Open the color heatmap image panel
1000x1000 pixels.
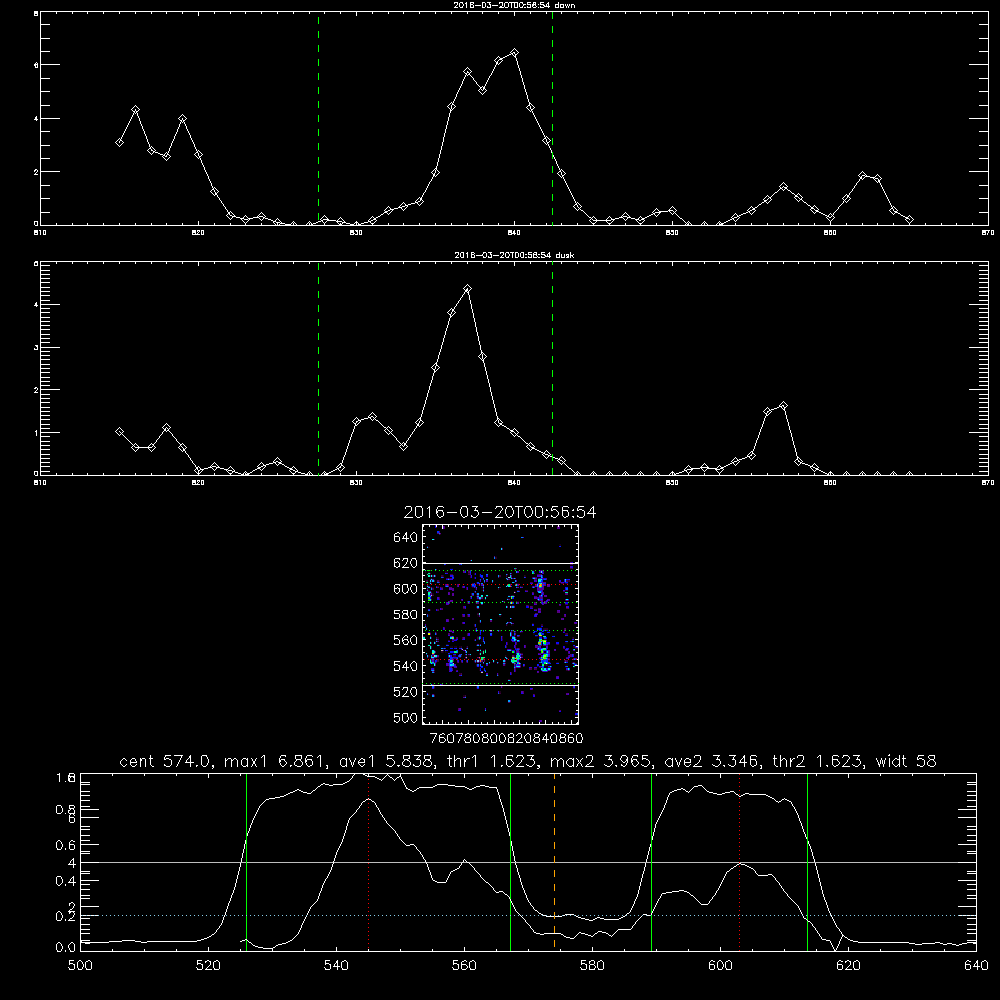(x=500, y=624)
